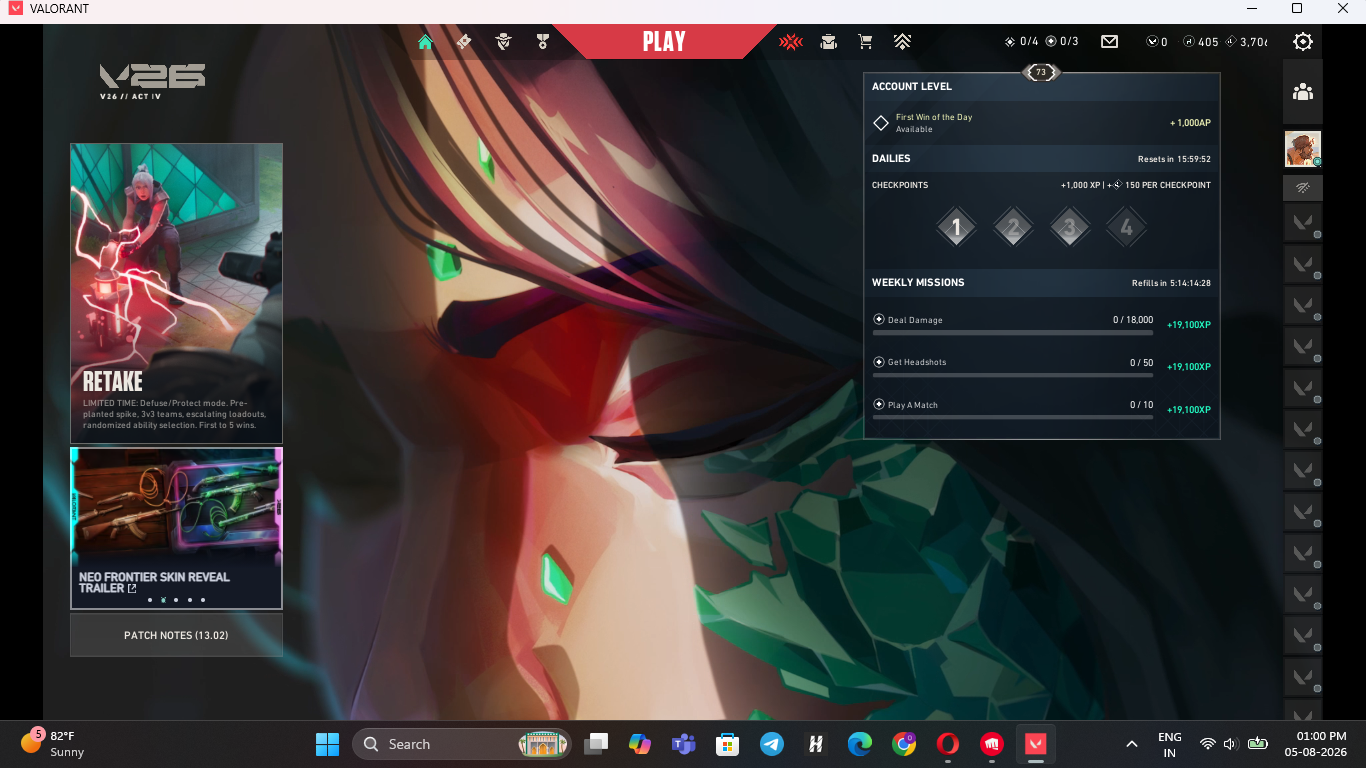The height and width of the screenshot is (768, 1366).
Task: Click the "First Win of the Day" text
Action: (x=934, y=117)
